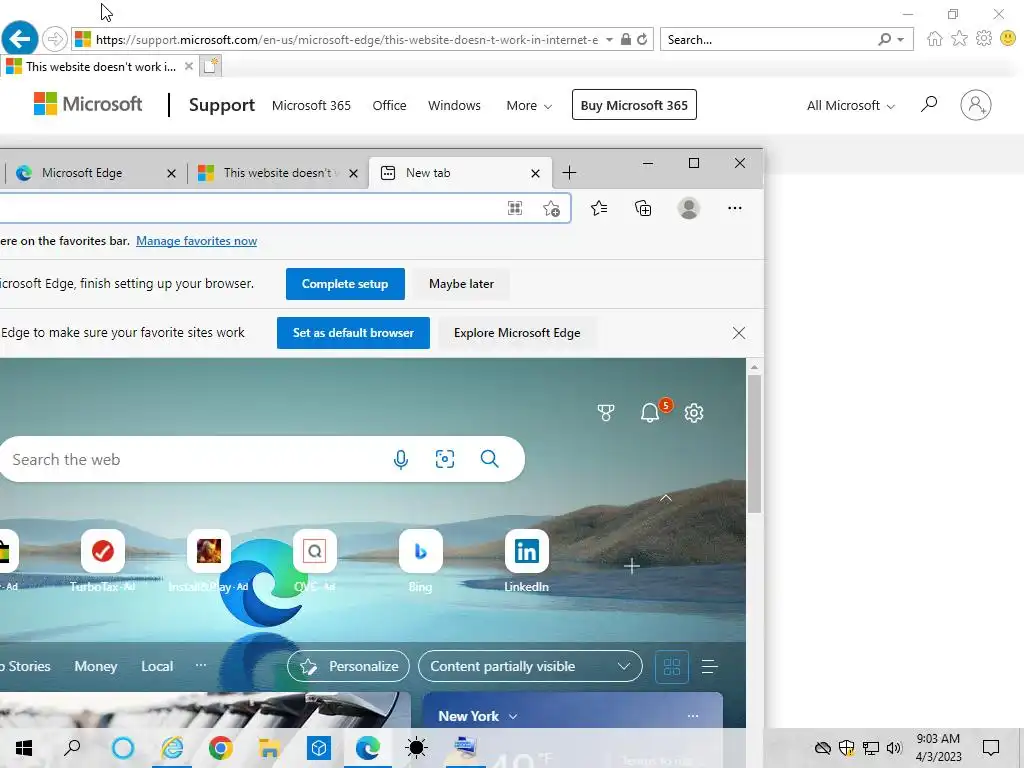Click the smiley feedback icon
Image resolution: width=1024 pixels, height=768 pixels.
[x=1008, y=39]
